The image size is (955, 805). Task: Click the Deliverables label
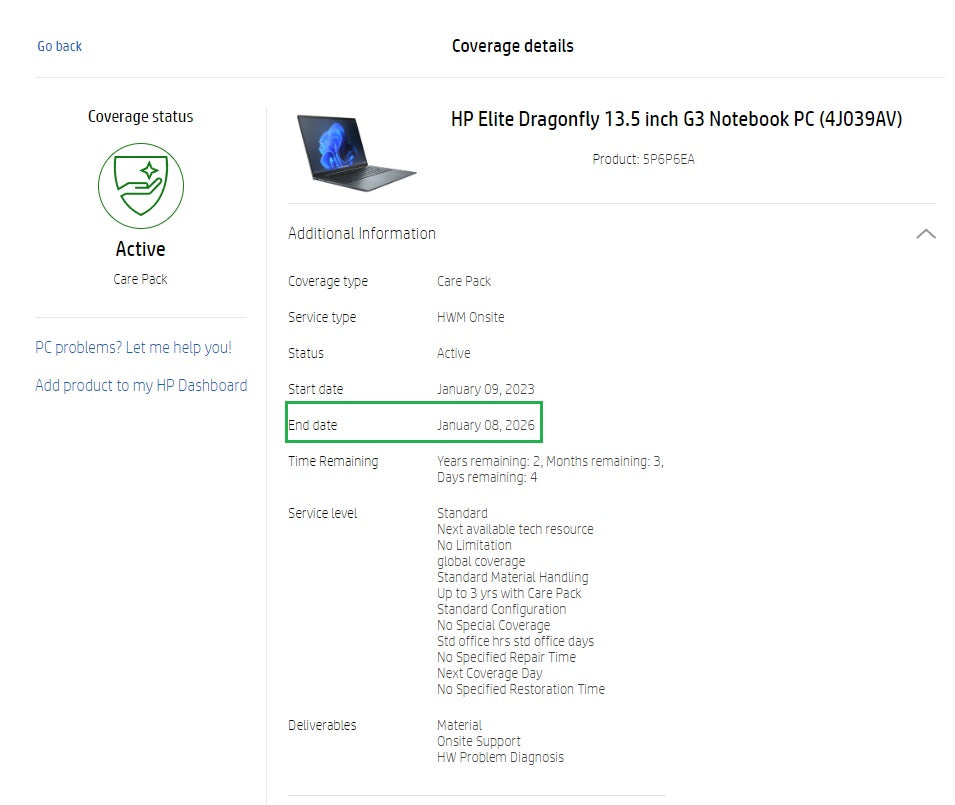[322, 725]
